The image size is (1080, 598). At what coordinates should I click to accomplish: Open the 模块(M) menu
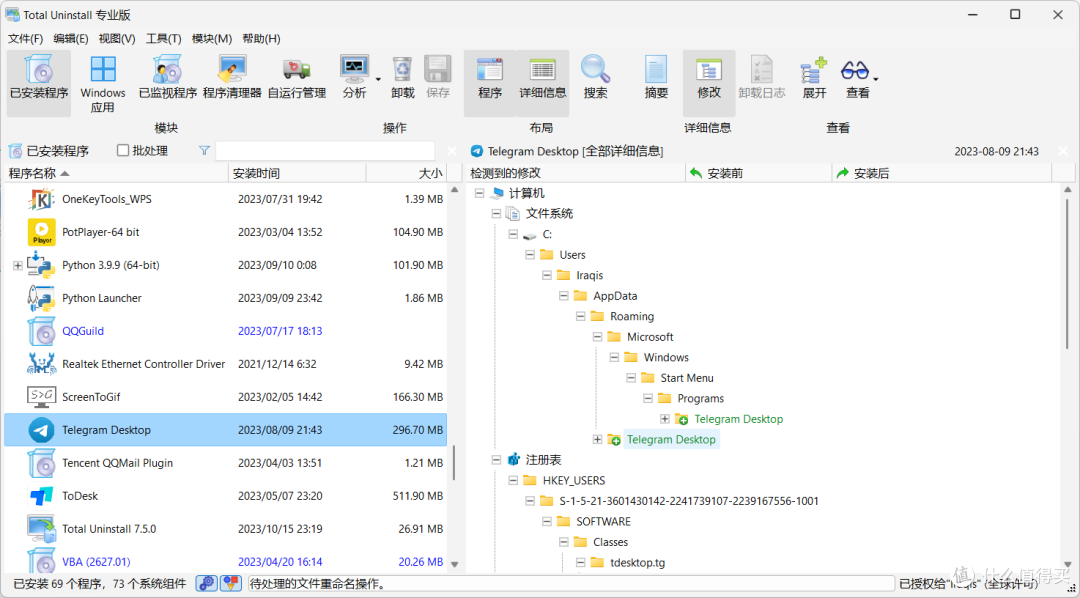pyautogui.click(x=211, y=39)
